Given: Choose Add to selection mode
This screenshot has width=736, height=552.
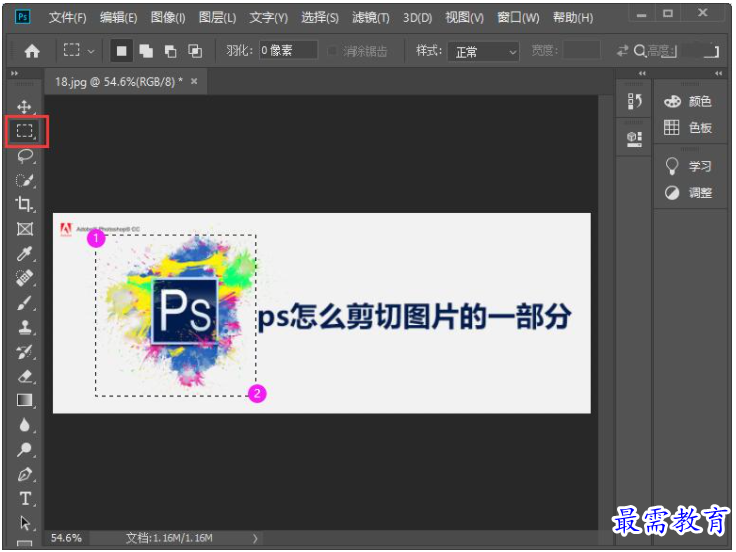Looking at the screenshot, I should (x=146, y=51).
